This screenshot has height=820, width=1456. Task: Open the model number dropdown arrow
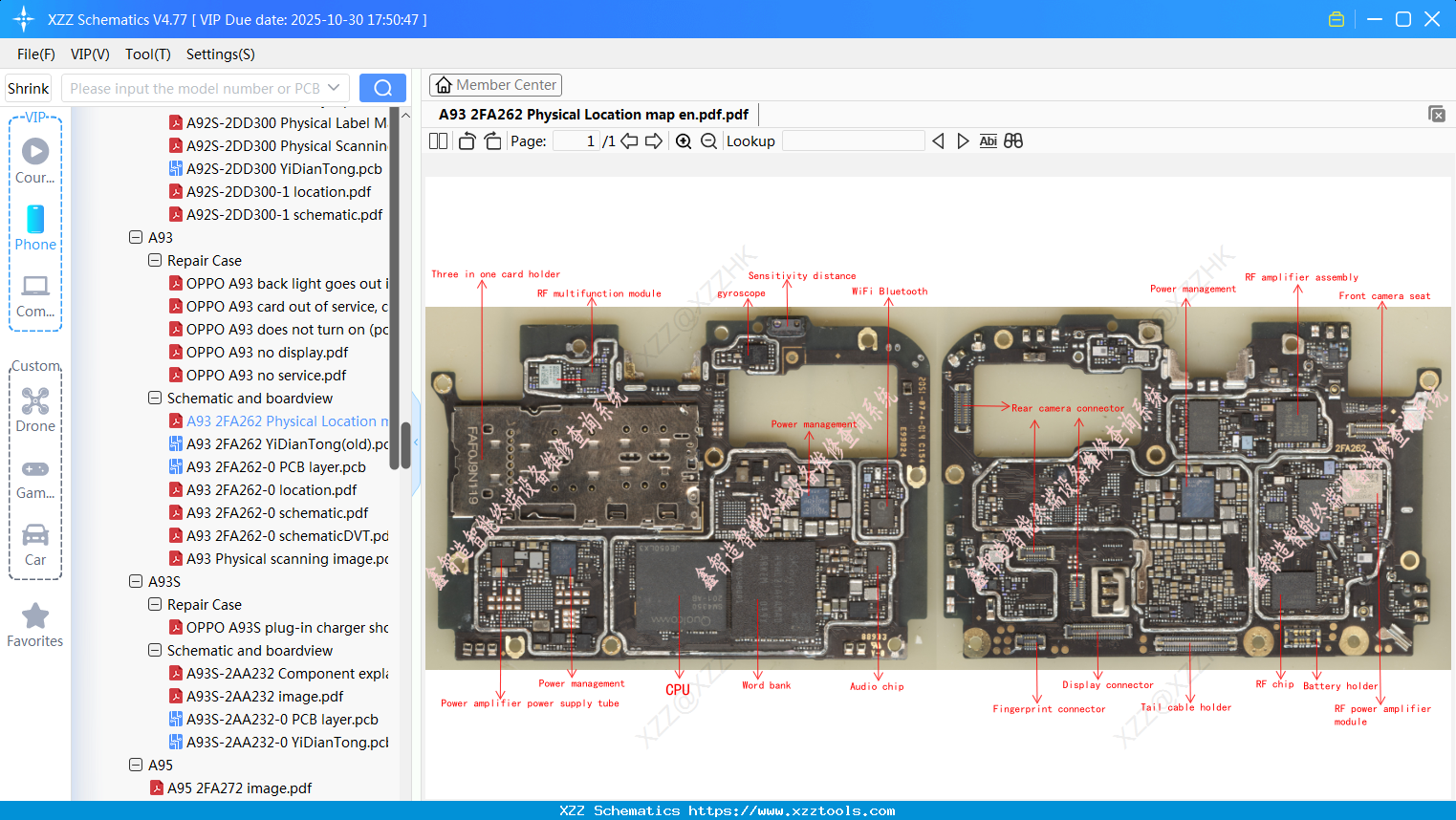click(x=334, y=88)
